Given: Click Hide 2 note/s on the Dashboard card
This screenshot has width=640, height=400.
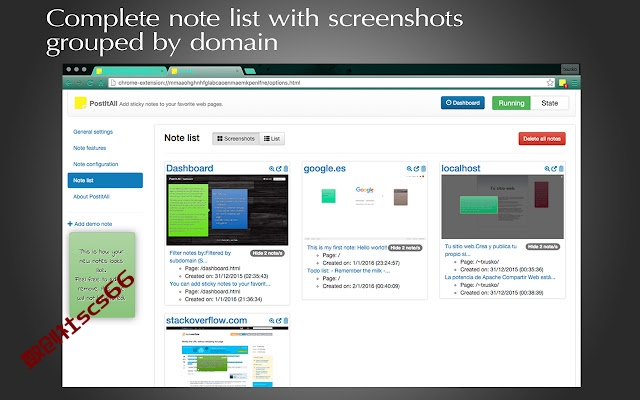Looking at the screenshot, I should (x=267, y=253).
